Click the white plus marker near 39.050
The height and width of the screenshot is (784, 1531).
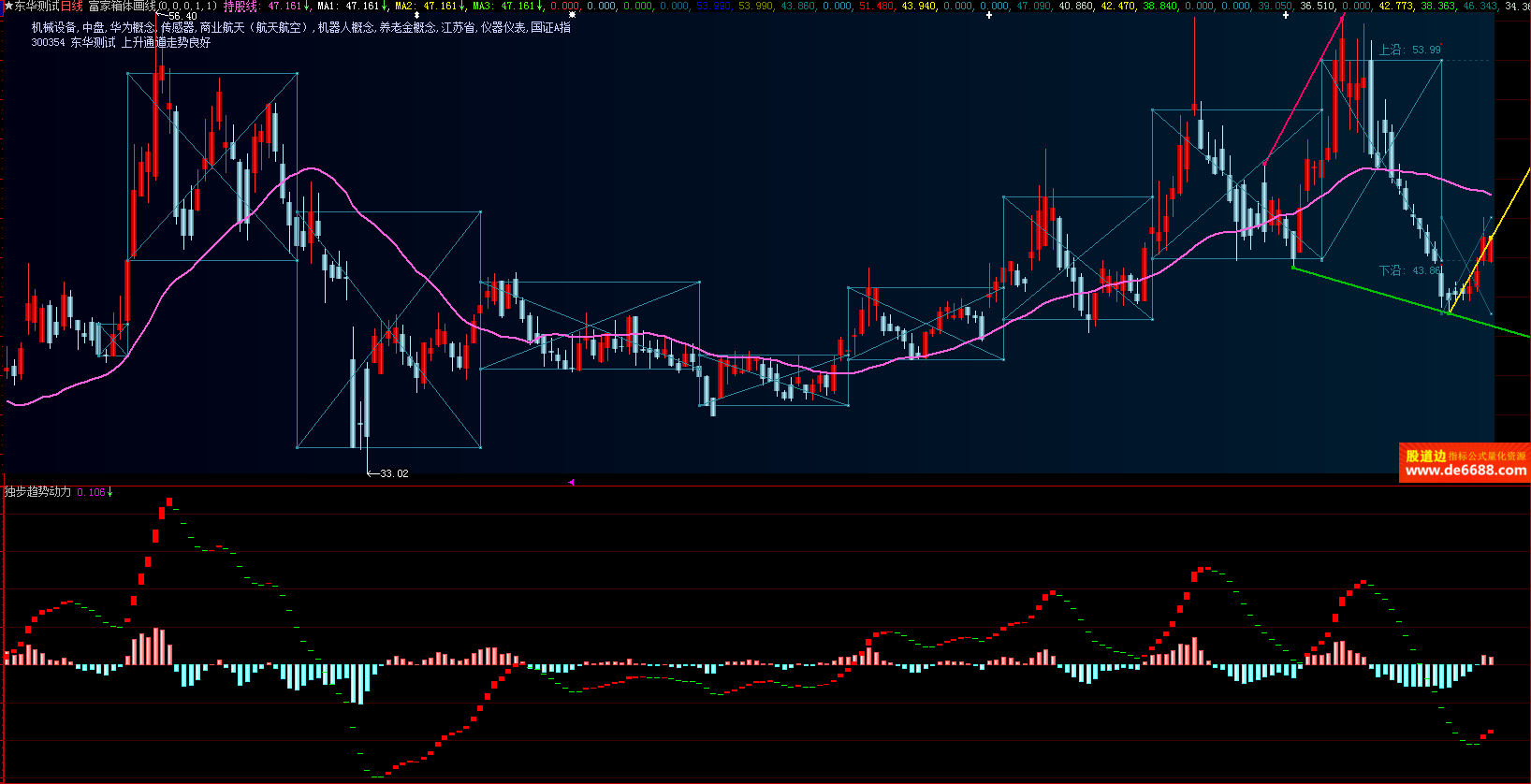tap(1286, 15)
